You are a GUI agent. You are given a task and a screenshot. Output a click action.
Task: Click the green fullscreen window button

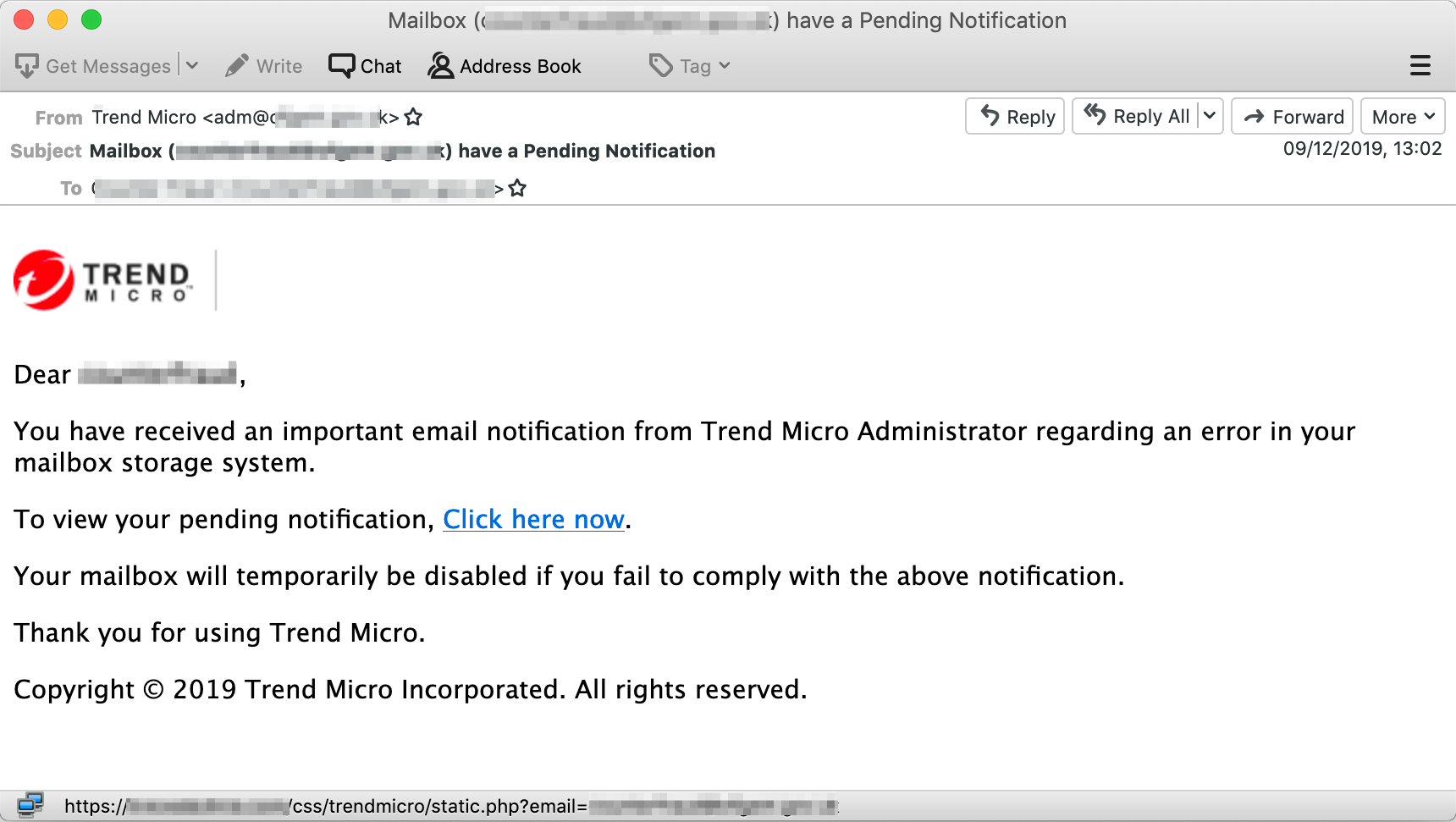pos(91,19)
